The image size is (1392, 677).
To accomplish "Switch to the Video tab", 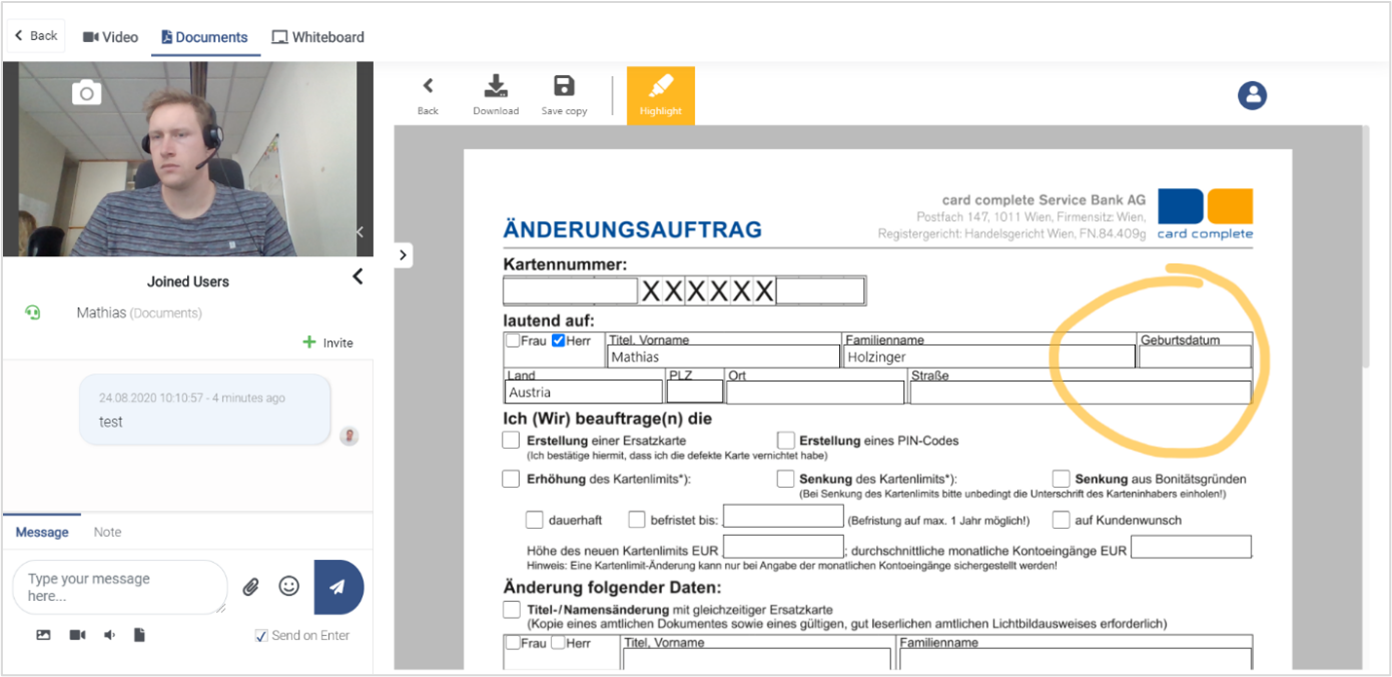I will click(110, 37).
